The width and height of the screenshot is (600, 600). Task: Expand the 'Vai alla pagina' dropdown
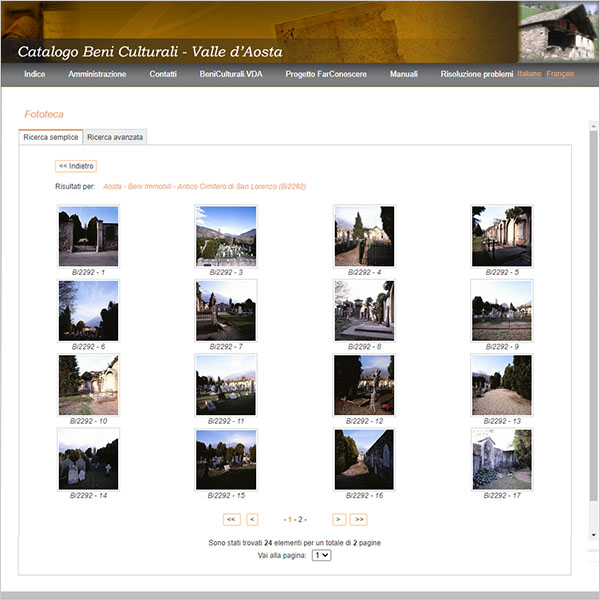321,555
